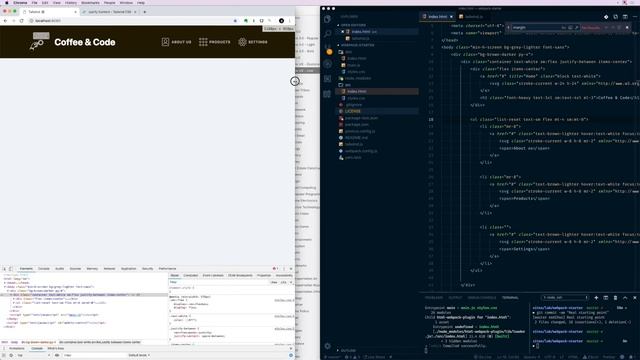Close the console drawer in DevTools

click(x=291, y=348)
